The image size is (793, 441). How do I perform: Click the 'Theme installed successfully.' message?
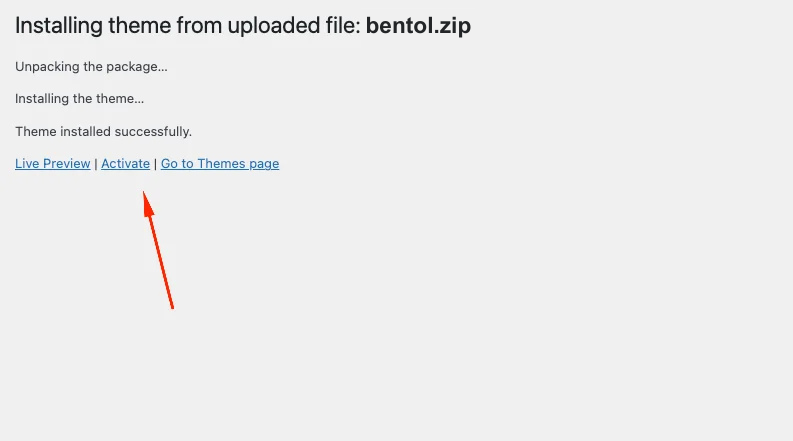click(104, 131)
